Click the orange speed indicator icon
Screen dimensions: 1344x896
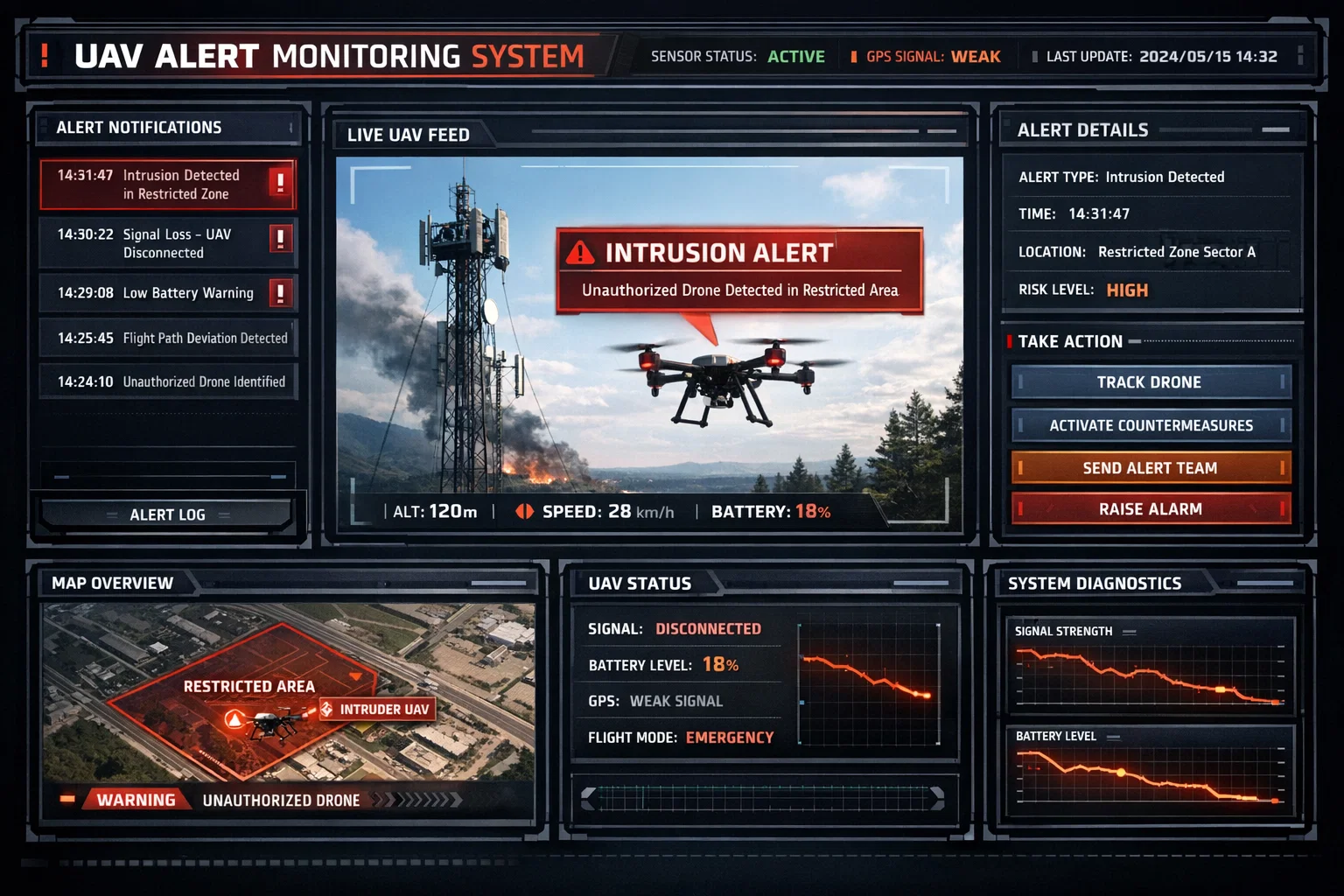(524, 512)
